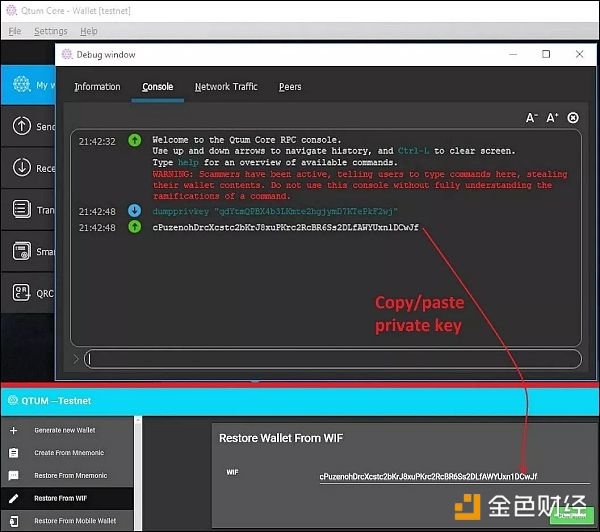Select Restore From WIF option
The height and width of the screenshot is (532, 600).
[x=60, y=498]
